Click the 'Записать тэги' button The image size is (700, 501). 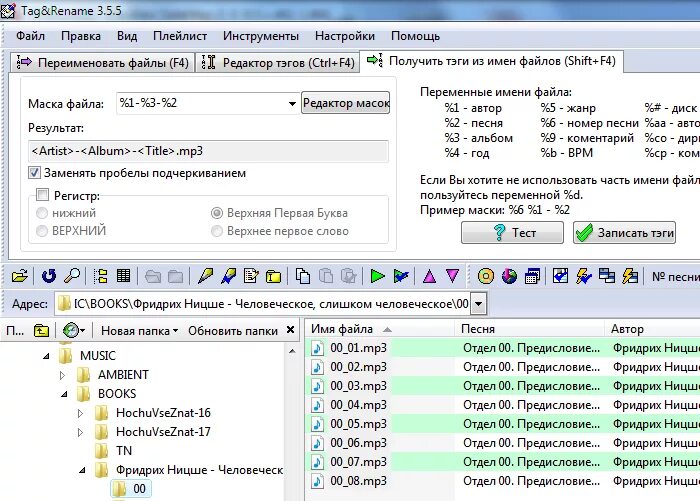click(624, 233)
